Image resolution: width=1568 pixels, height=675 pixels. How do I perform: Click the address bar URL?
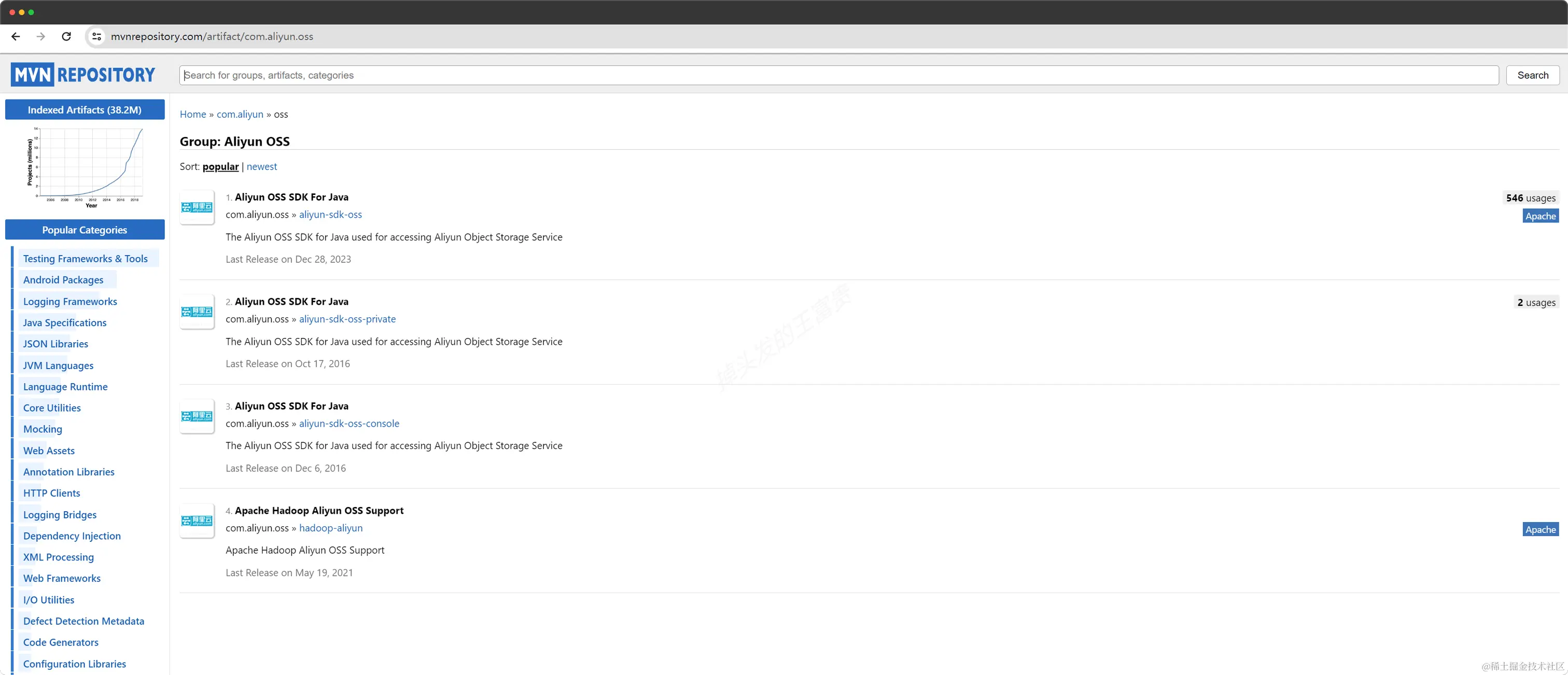point(212,36)
